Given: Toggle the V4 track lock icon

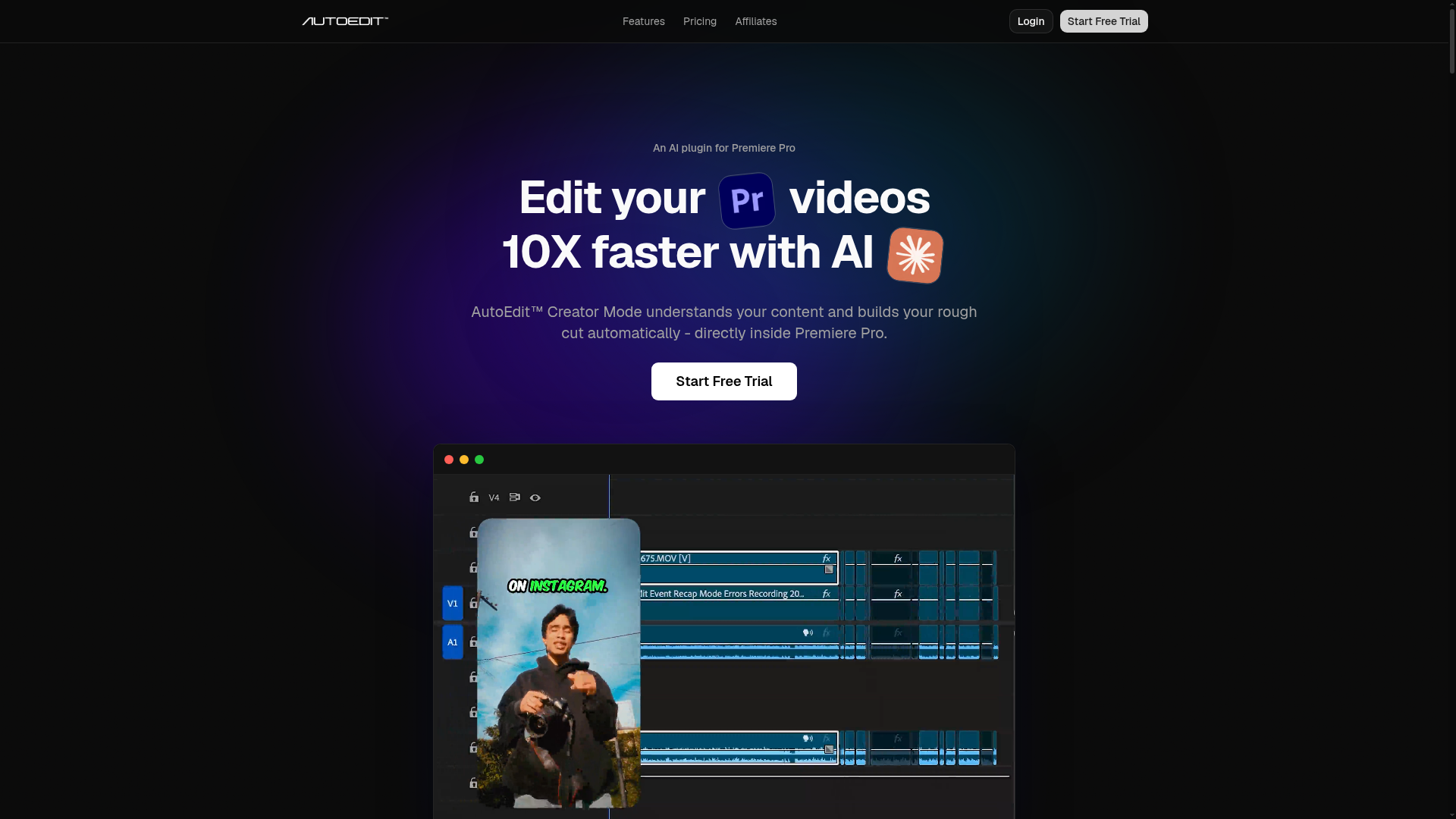Looking at the screenshot, I should pyautogui.click(x=474, y=497).
